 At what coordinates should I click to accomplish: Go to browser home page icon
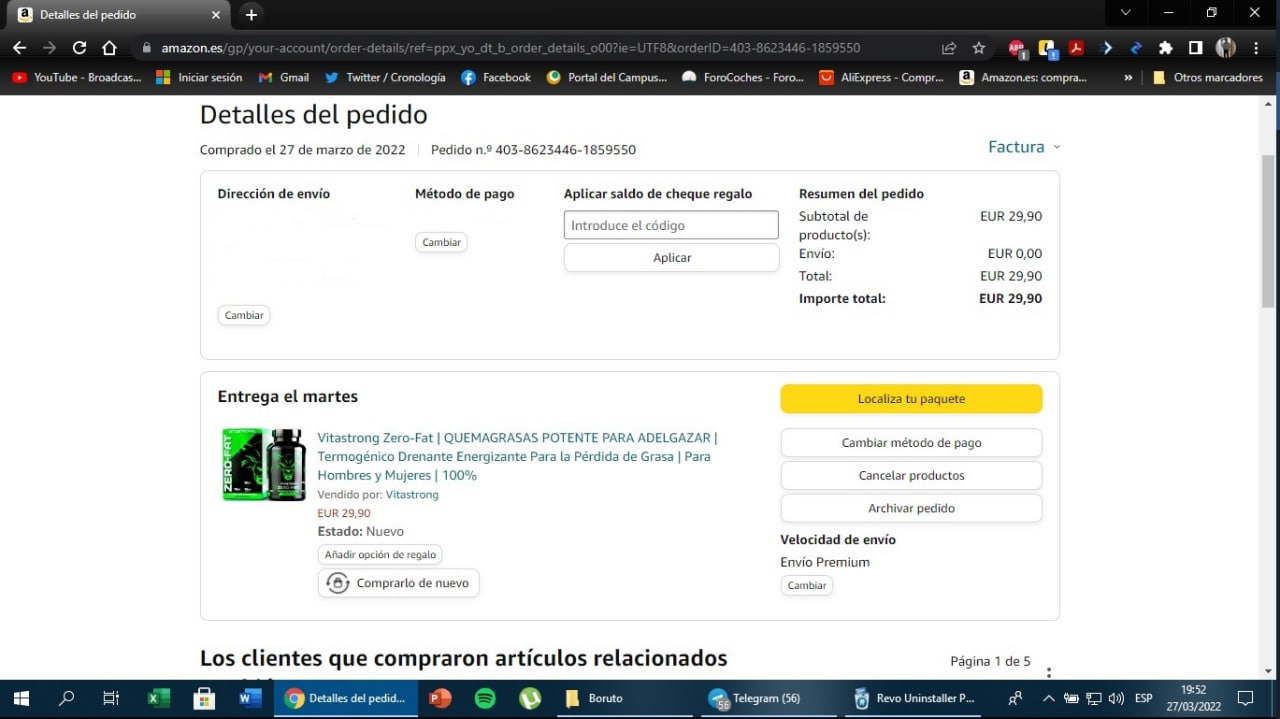point(110,48)
